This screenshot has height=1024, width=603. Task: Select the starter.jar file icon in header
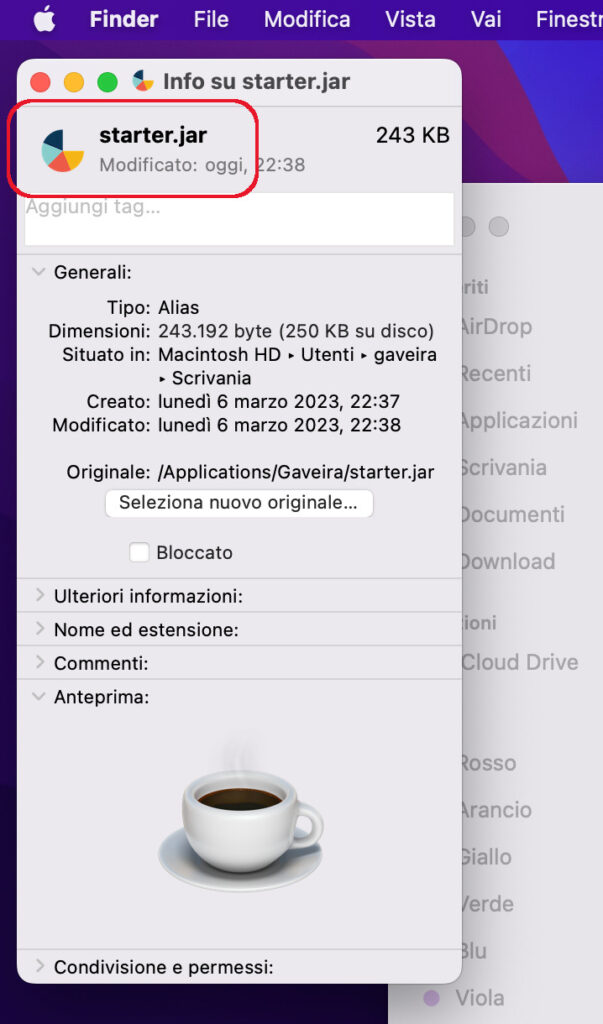pyautogui.click(x=63, y=150)
